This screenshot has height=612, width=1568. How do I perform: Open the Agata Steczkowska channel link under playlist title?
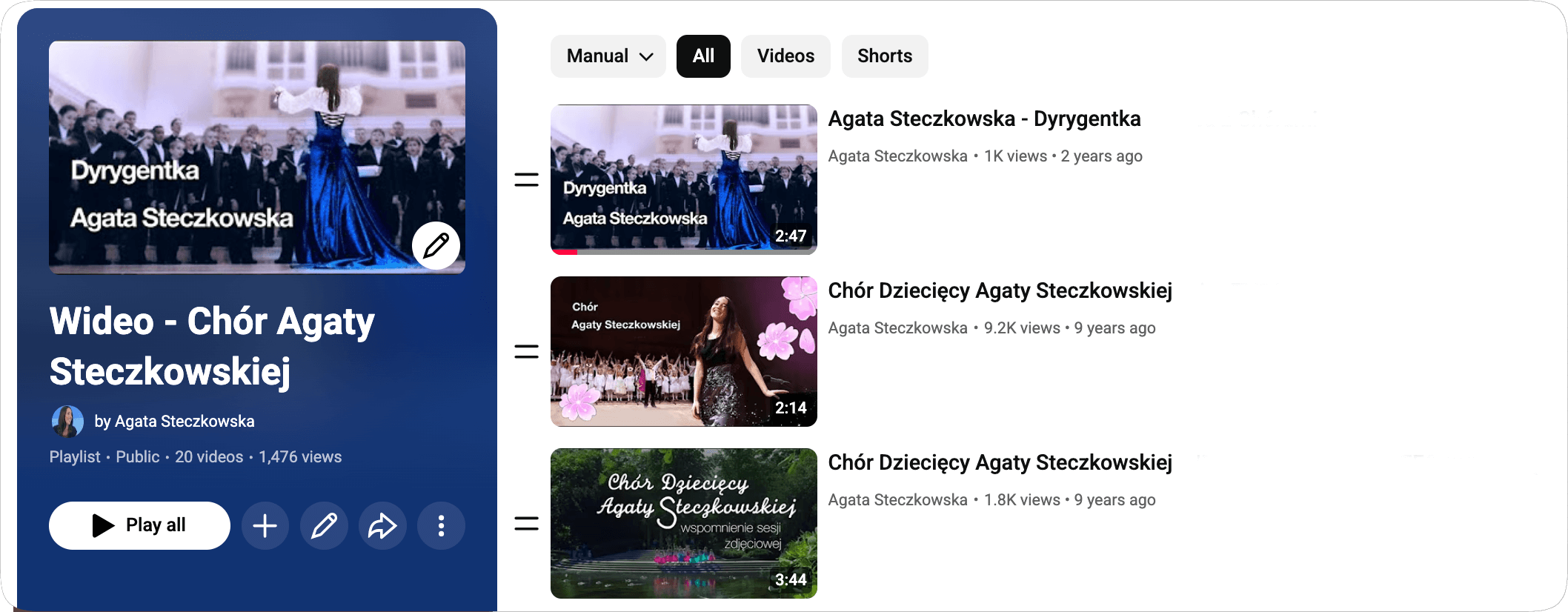(x=185, y=422)
